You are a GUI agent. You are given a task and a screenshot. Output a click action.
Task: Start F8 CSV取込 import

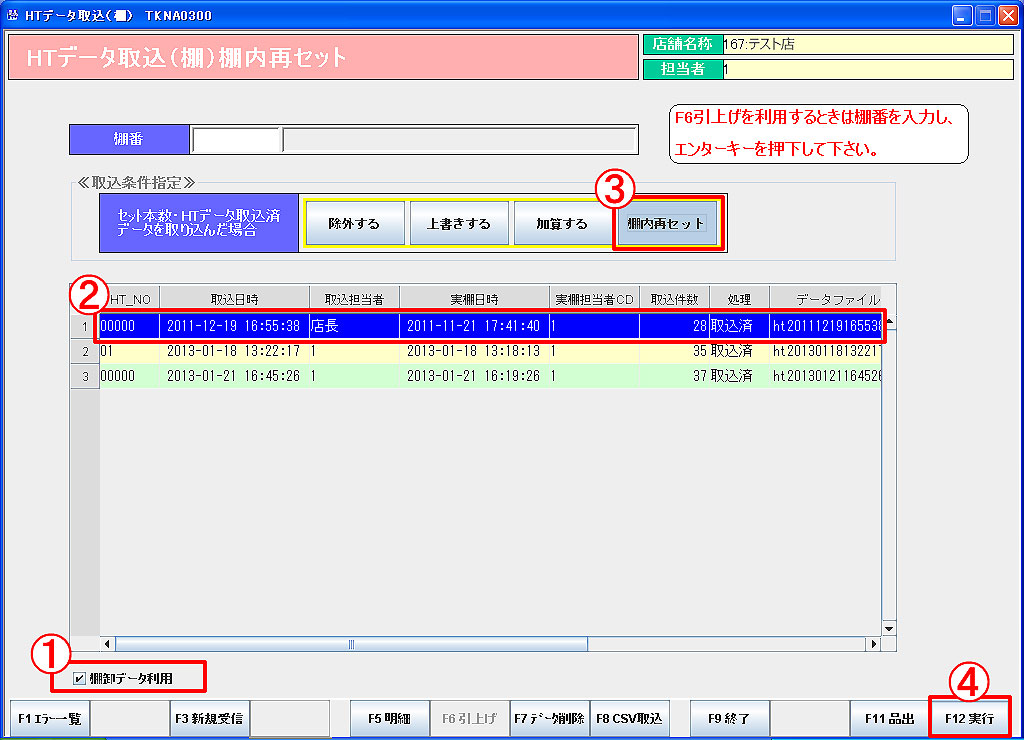pyautogui.click(x=629, y=718)
